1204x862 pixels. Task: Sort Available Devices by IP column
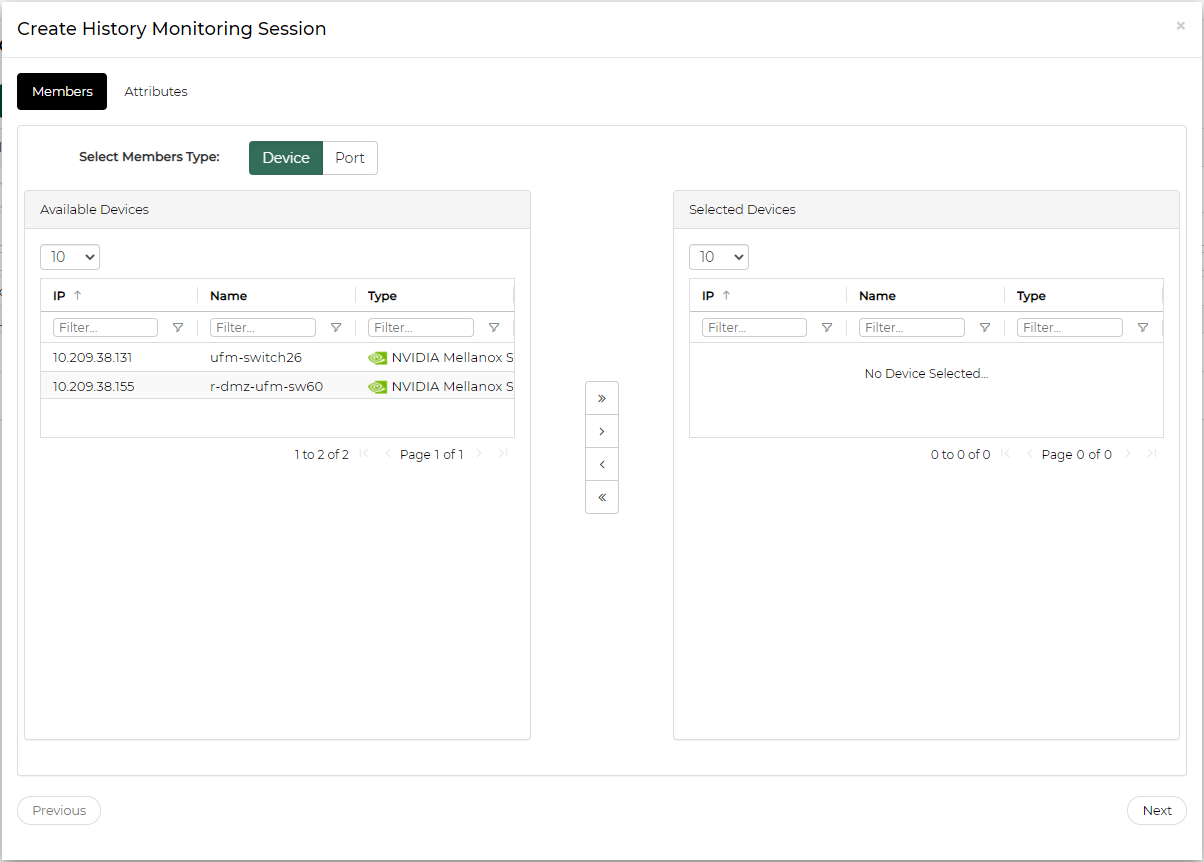coord(60,296)
